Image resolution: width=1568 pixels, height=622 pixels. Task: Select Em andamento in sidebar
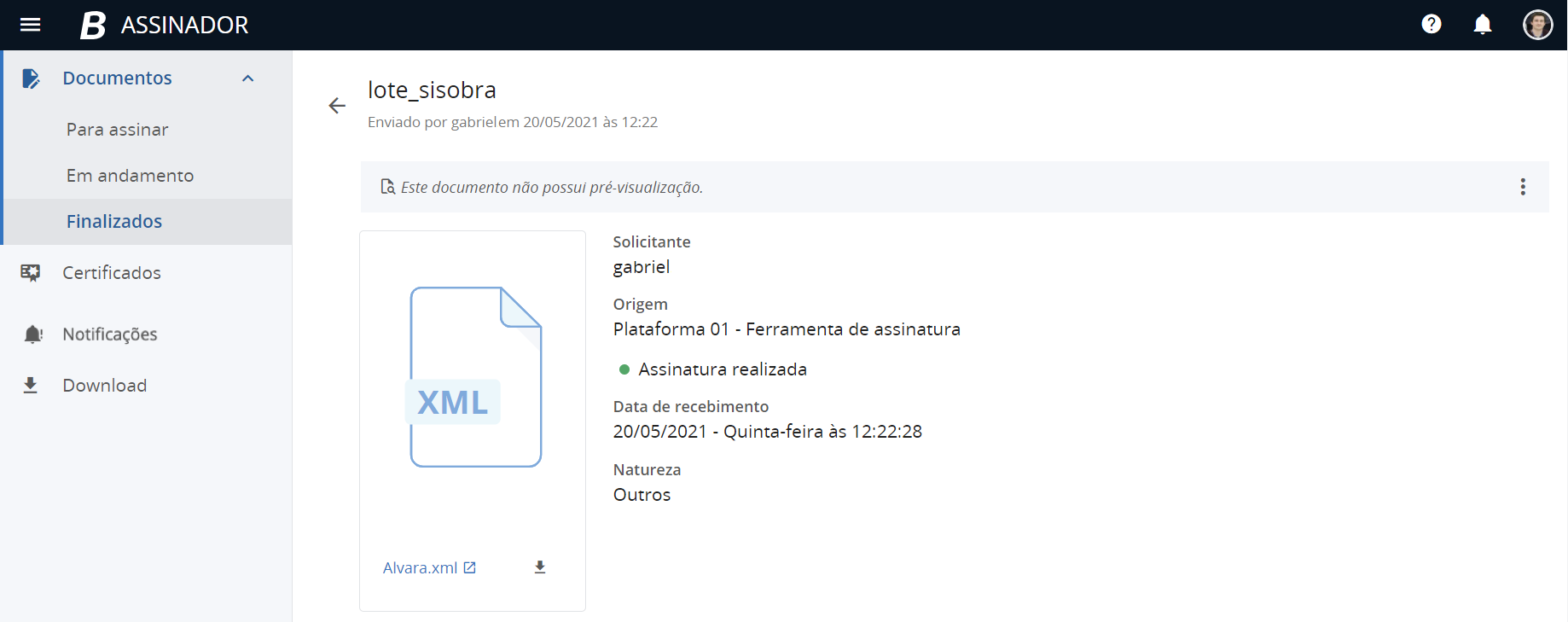coord(130,176)
